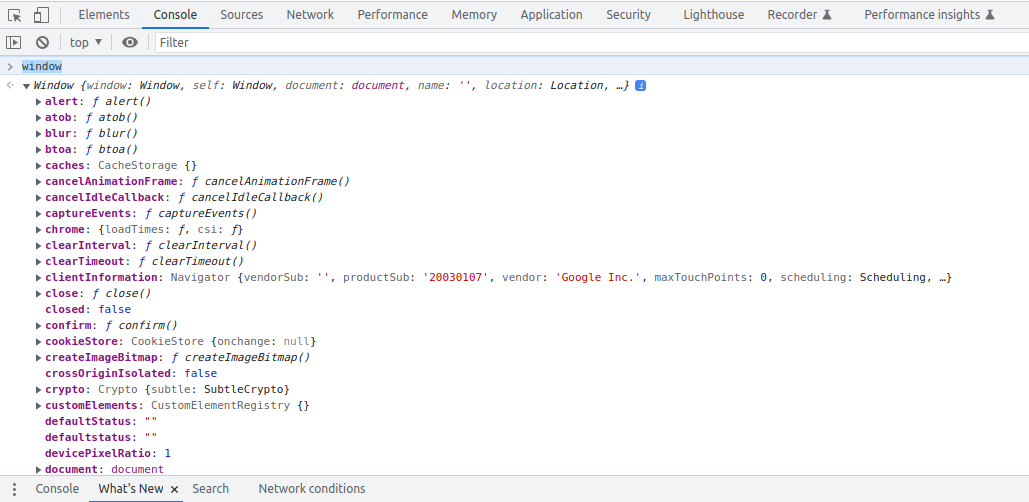Open the Performance insights tab
The width and height of the screenshot is (1029, 502).
point(929,14)
